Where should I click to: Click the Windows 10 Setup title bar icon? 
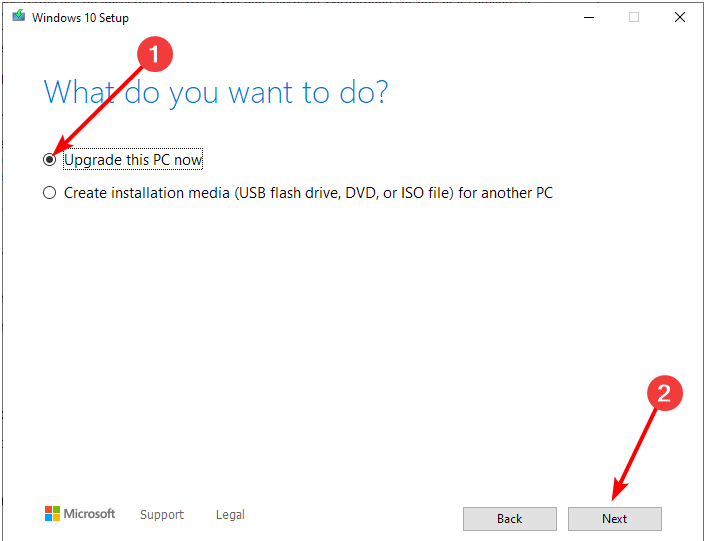tap(18, 17)
